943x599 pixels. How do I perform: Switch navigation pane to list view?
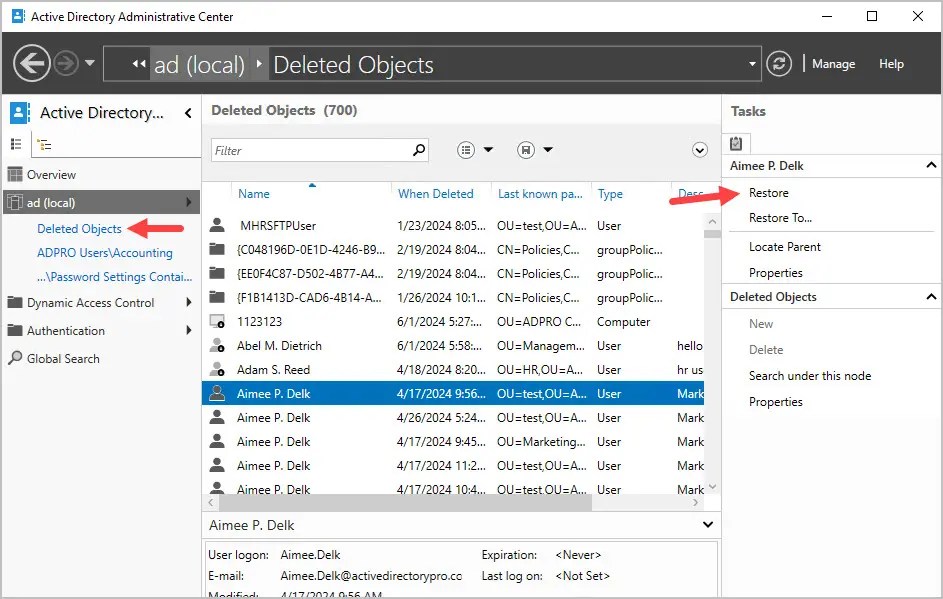16,144
